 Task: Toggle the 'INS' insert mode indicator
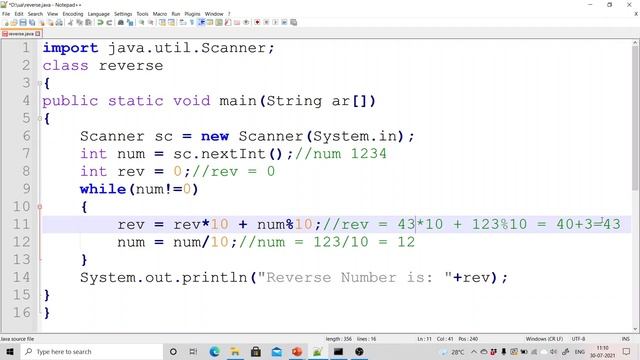[625, 339]
